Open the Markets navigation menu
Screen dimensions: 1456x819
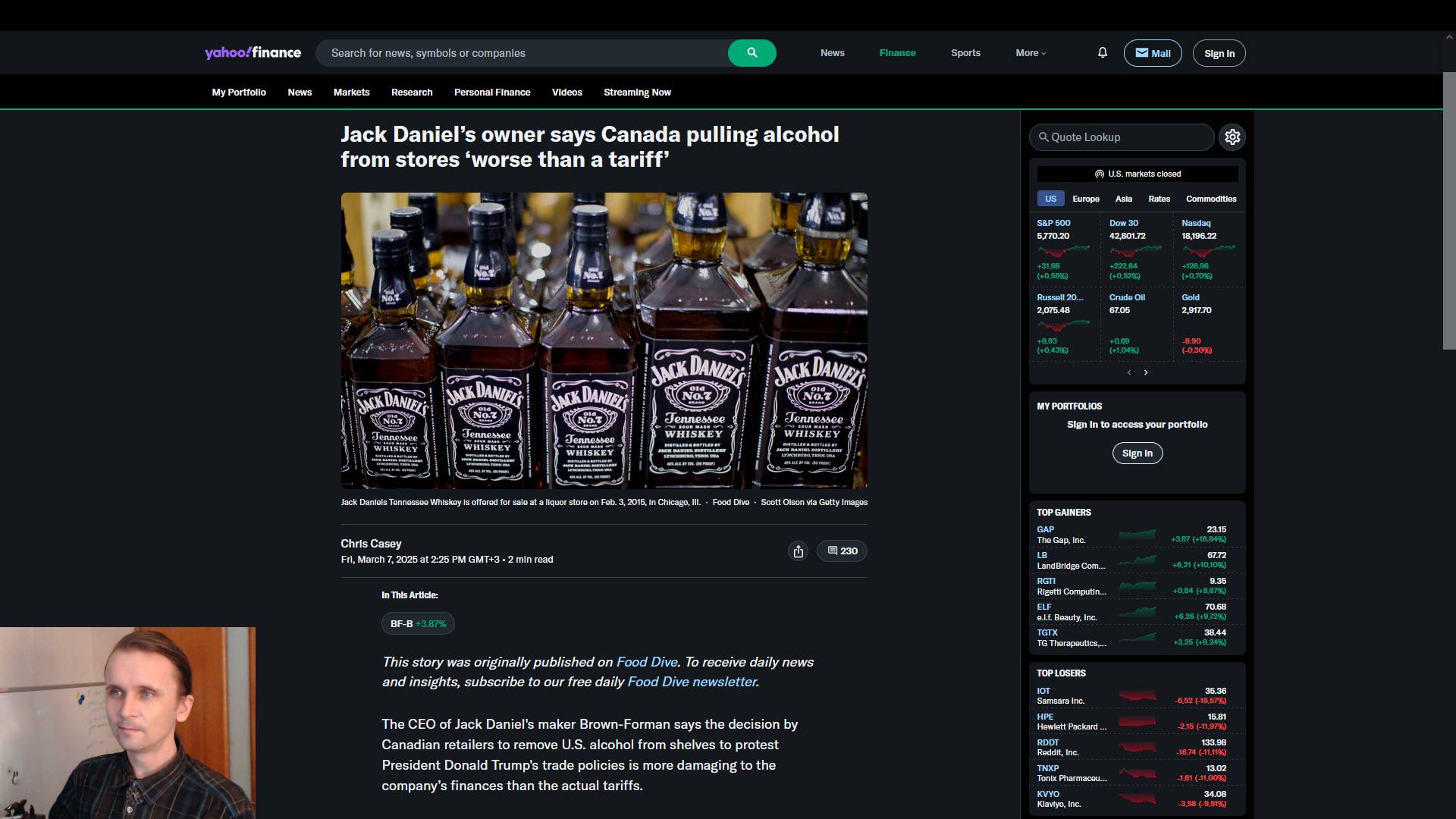351,93
